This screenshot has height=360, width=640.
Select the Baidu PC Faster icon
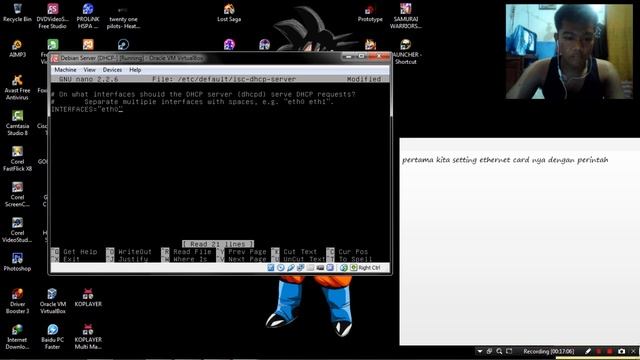(x=53, y=337)
